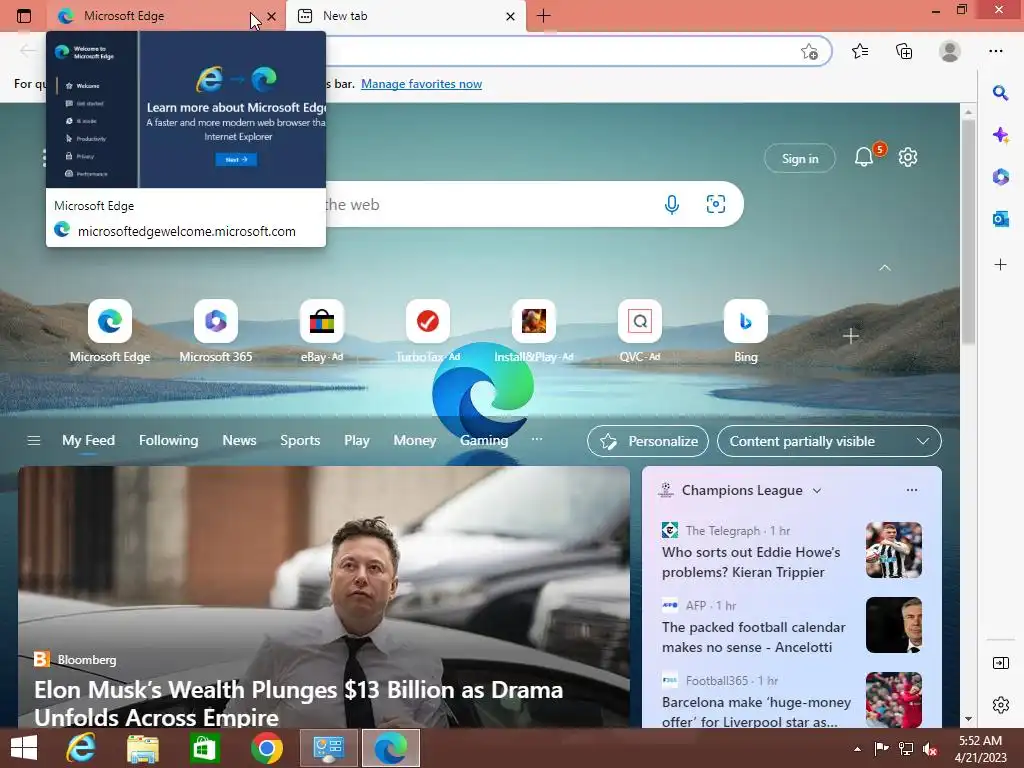The image size is (1024, 768).
Task: Select the Play feed tab
Action: coord(357,441)
